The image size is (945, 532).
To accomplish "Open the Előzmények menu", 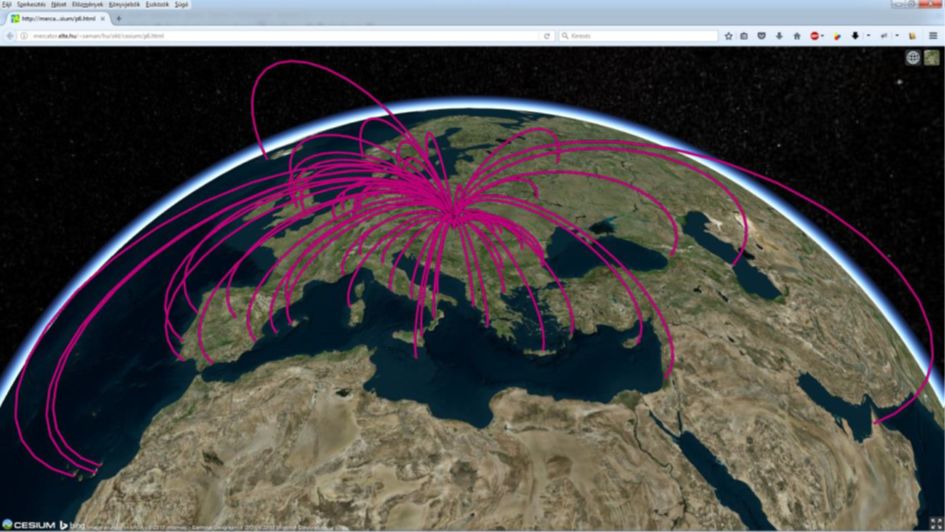I will pyautogui.click(x=87, y=4).
